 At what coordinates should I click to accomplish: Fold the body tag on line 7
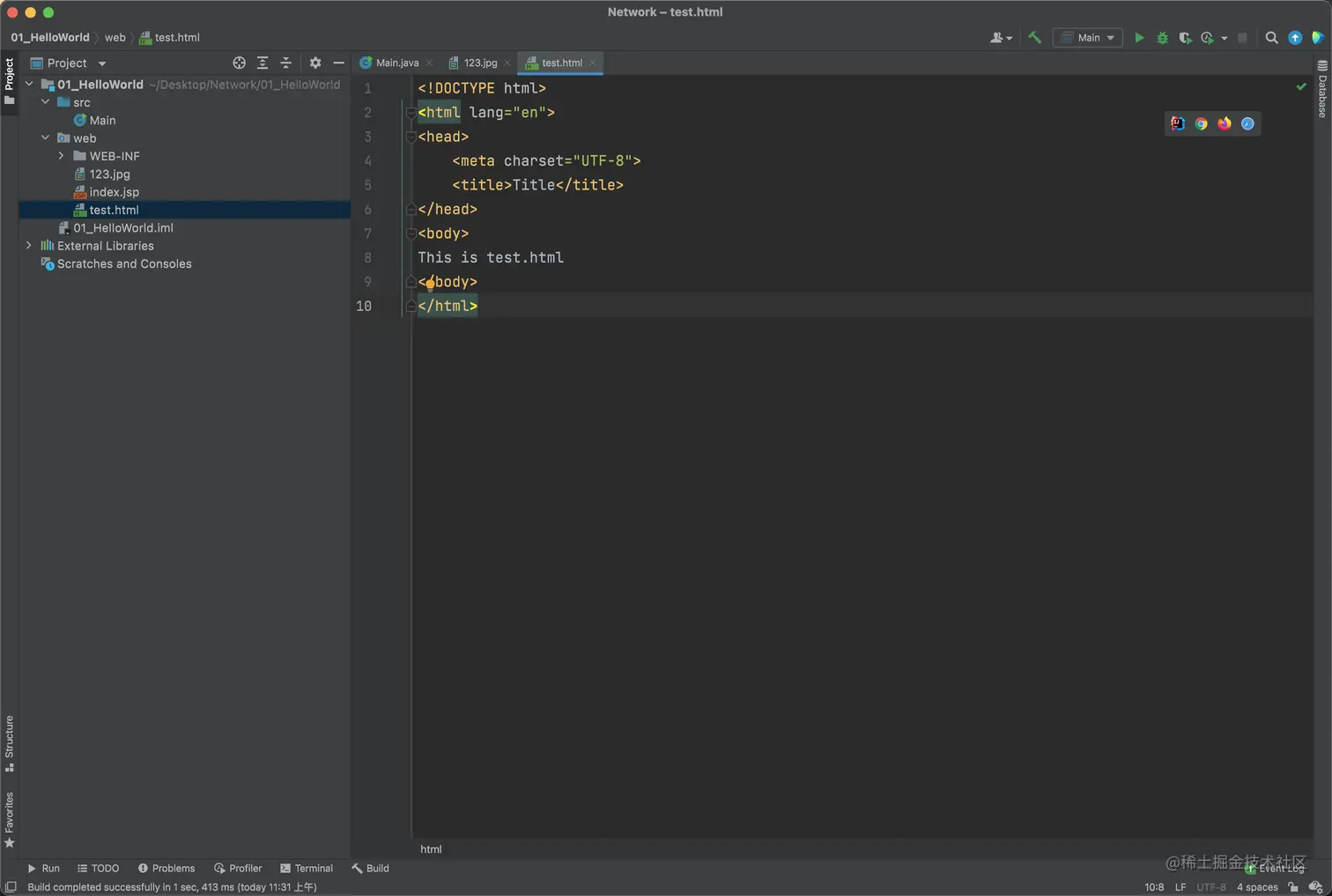411,234
